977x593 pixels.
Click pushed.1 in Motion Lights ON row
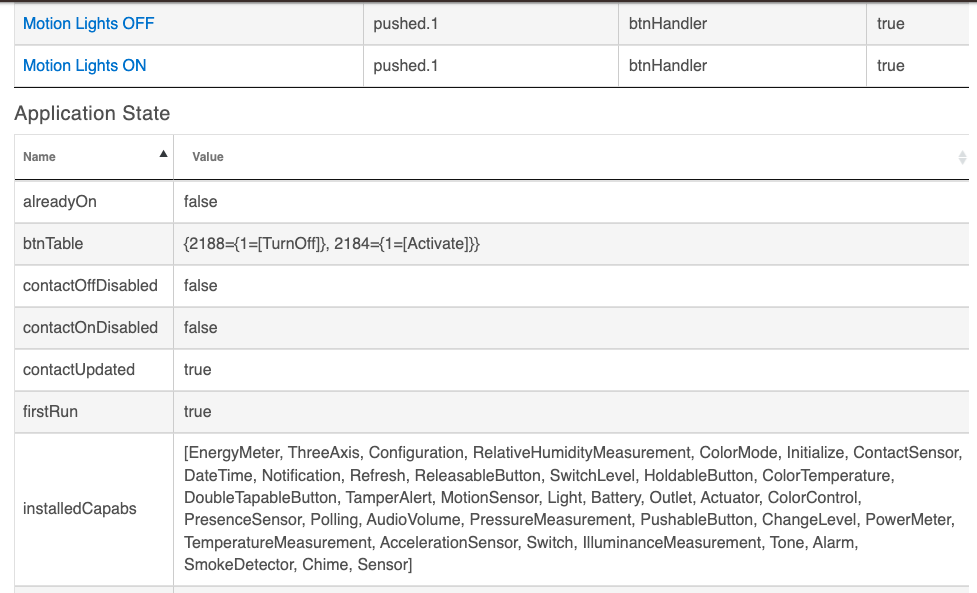coord(406,65)
